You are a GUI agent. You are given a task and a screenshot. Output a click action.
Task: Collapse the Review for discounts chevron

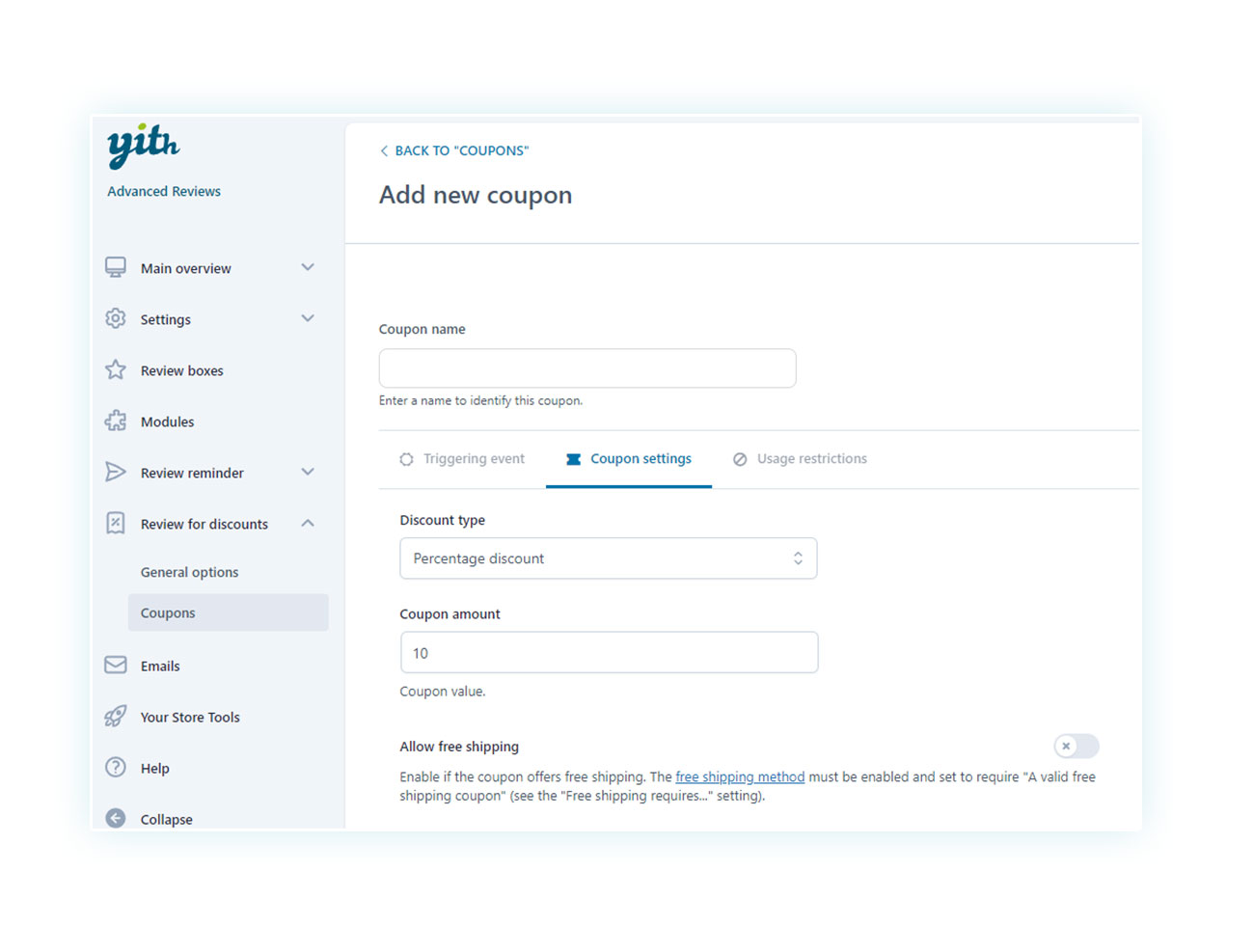click(308, 523)
